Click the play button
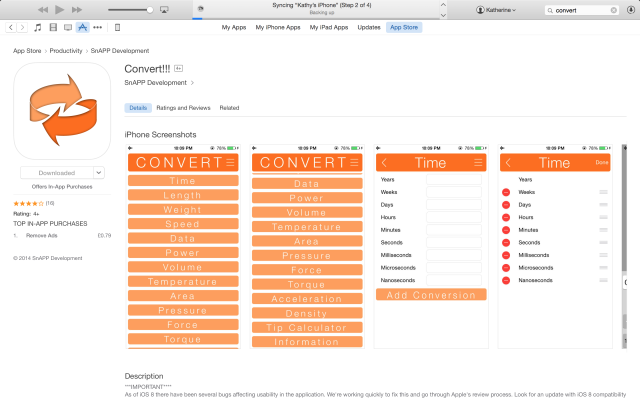The height and width of the screenshot is (400, 640). pos(60,9)
